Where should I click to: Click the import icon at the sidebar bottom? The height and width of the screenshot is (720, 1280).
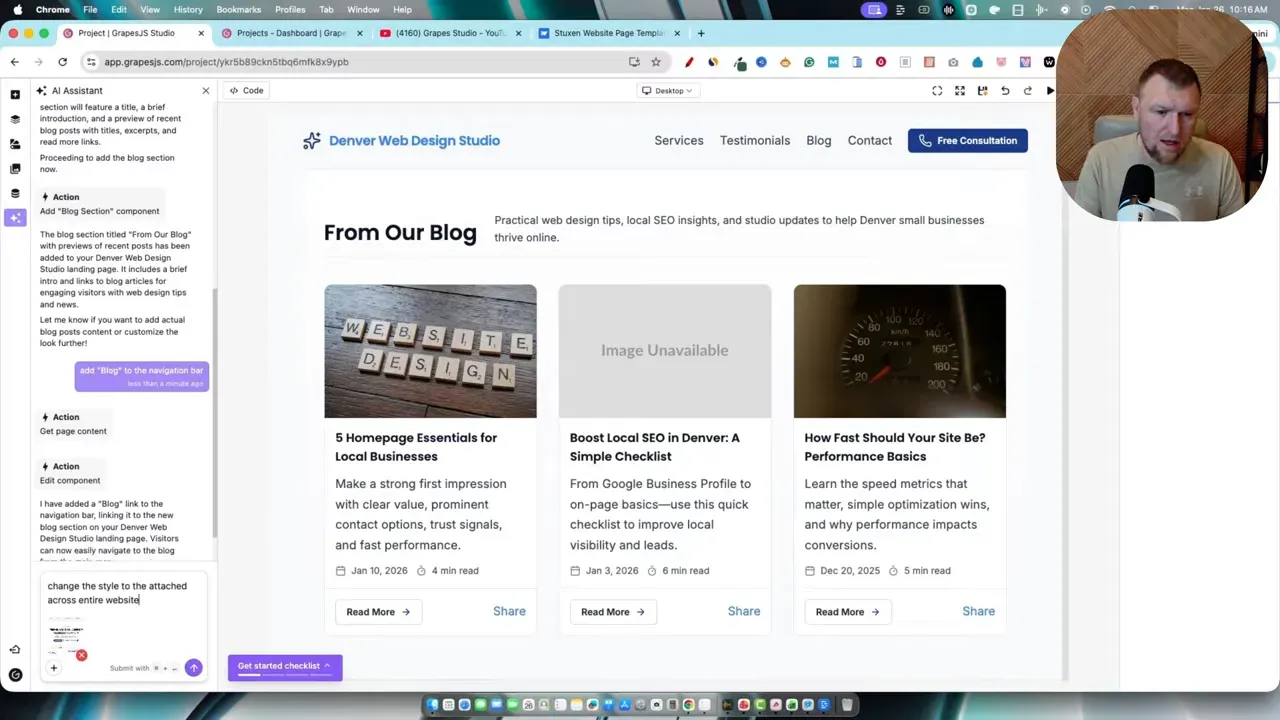click(14, 649)
